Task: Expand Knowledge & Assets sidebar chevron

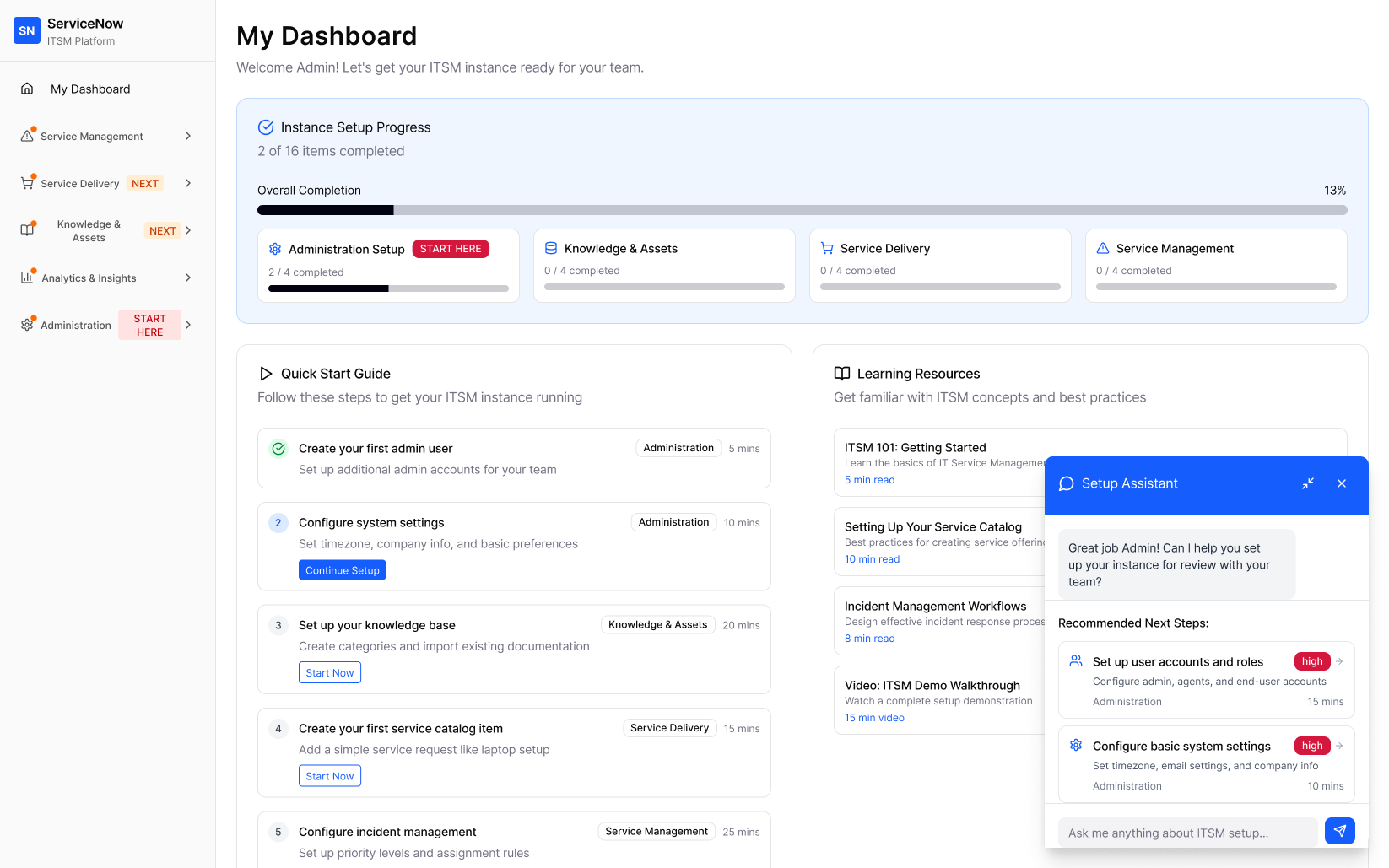Action: 188,230
